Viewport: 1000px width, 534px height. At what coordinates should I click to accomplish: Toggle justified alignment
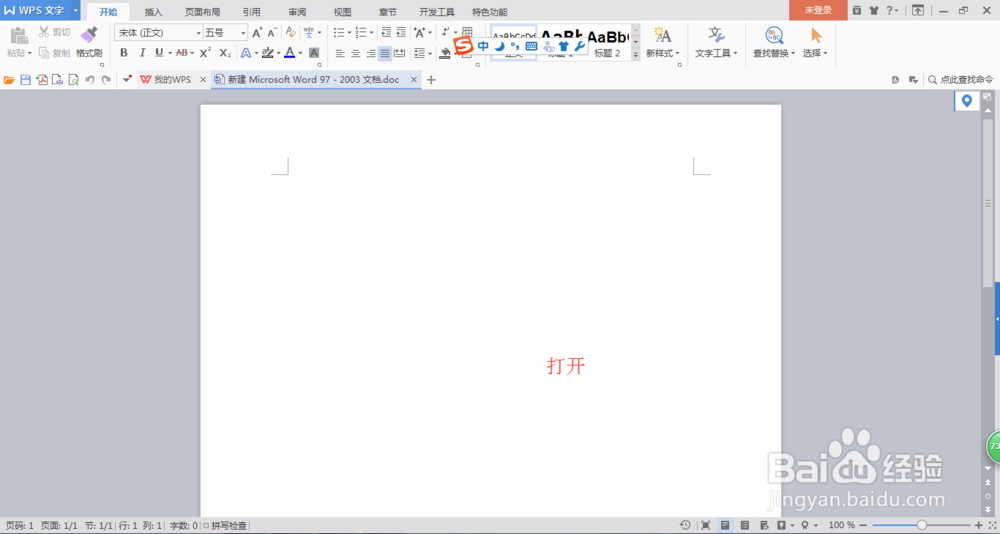click(x=385, y=53)
